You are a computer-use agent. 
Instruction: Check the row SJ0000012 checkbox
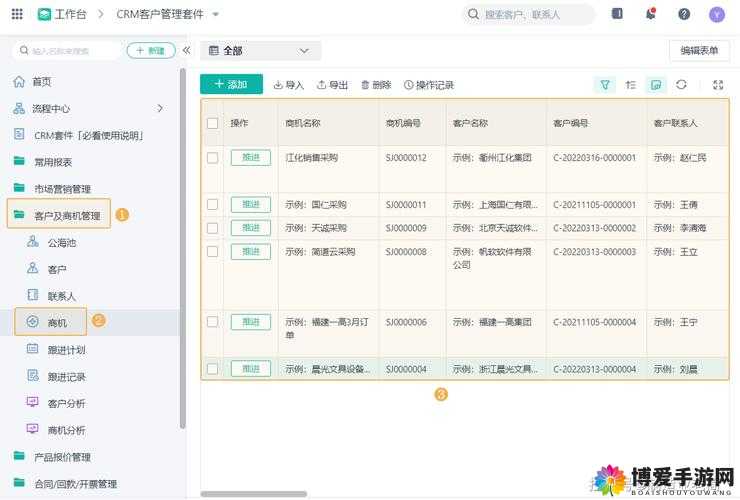click(212, 157)
